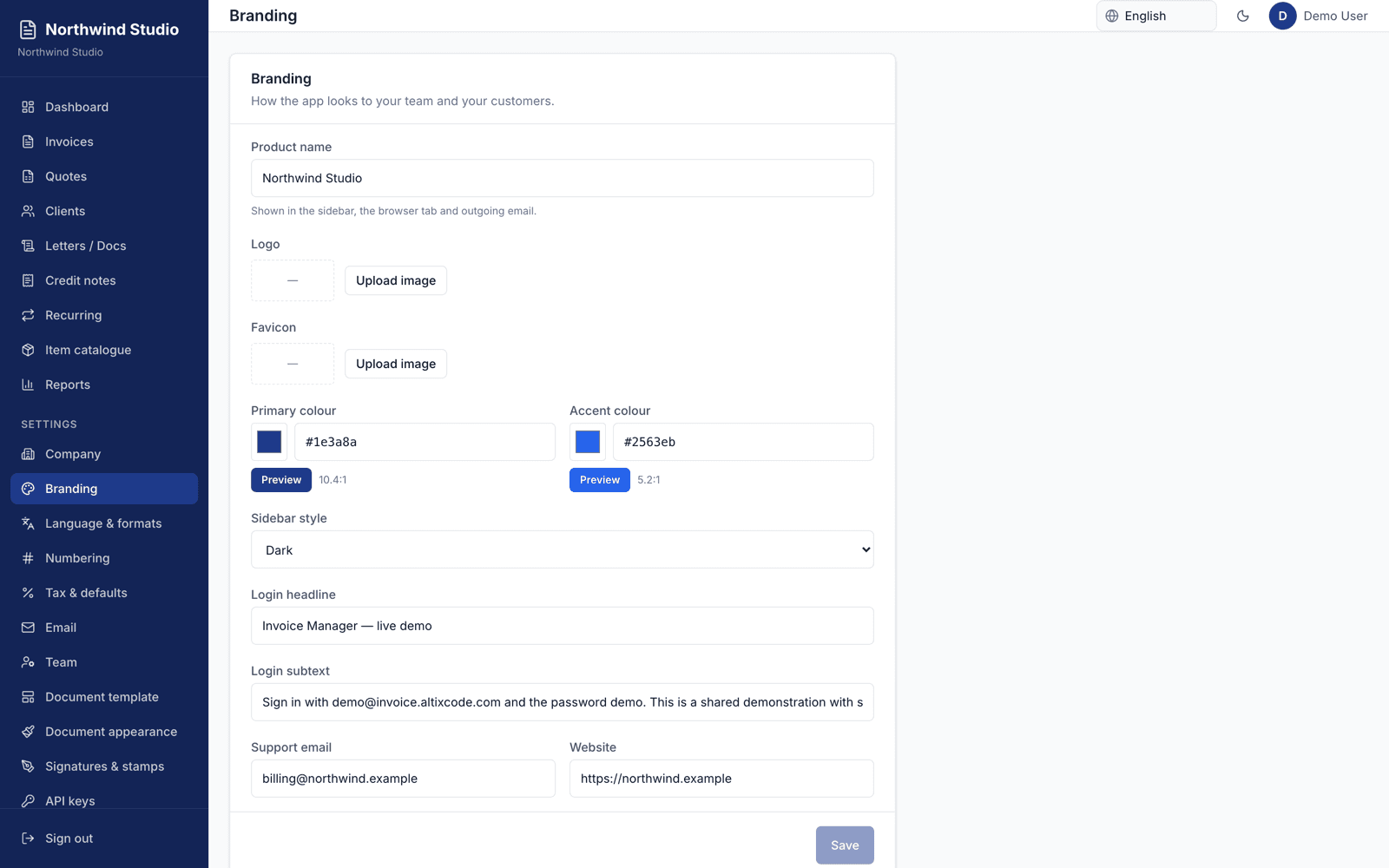
Task: Click the Letters / Docs icon
Action: pyautogui.click(x=28, y=246)
